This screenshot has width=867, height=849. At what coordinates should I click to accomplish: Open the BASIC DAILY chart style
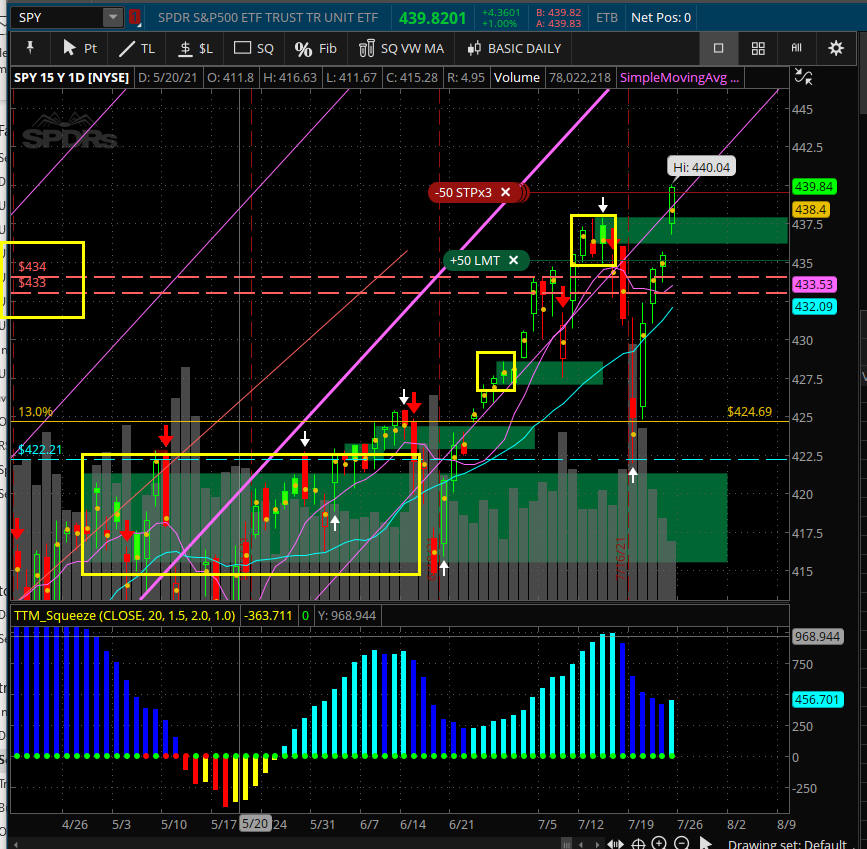(514, 48)
